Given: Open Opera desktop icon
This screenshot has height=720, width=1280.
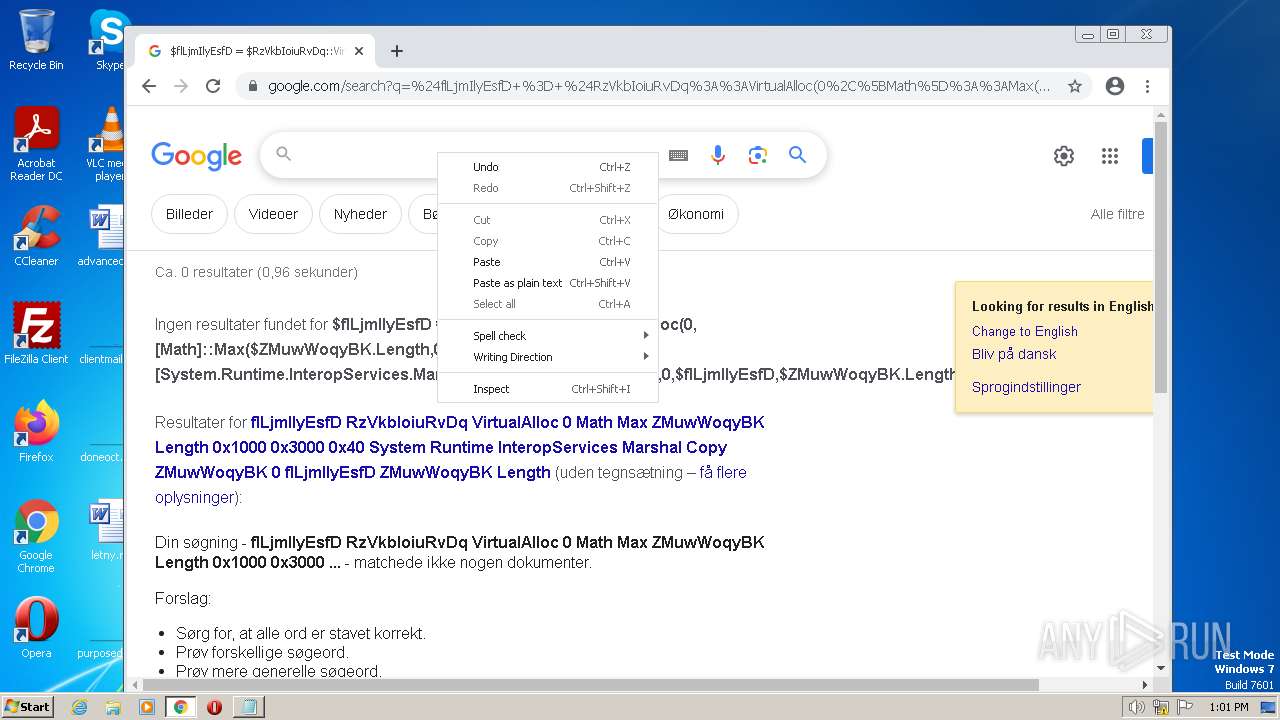Looking at the screenshot, I should (36, 628).
